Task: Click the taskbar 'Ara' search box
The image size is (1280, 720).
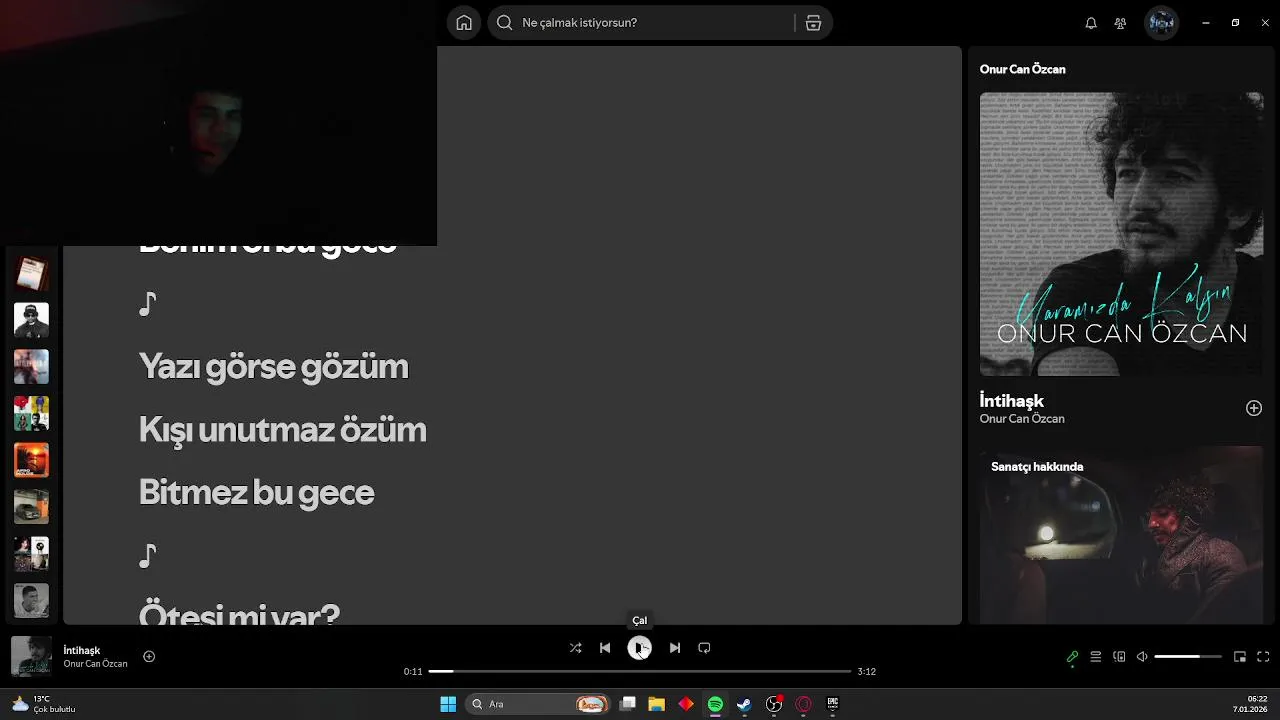Action: (539, 704)
